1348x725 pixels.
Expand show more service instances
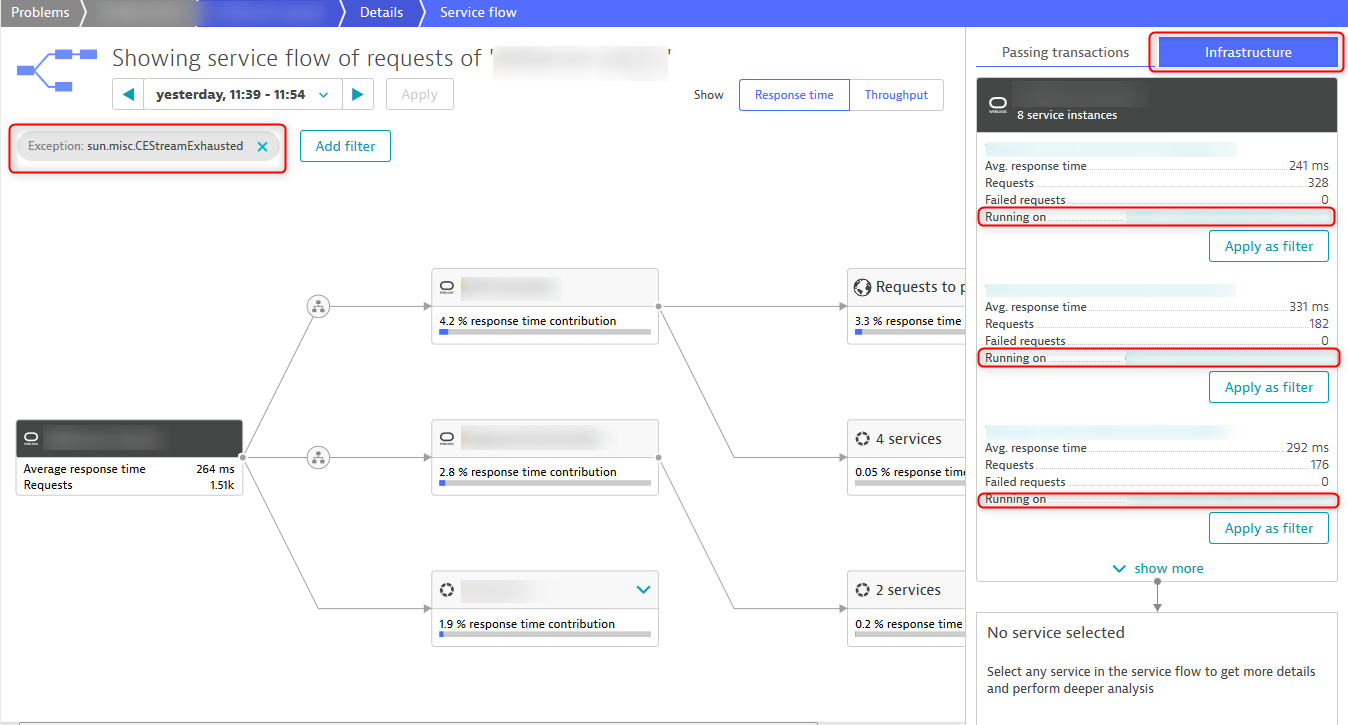1157,568
